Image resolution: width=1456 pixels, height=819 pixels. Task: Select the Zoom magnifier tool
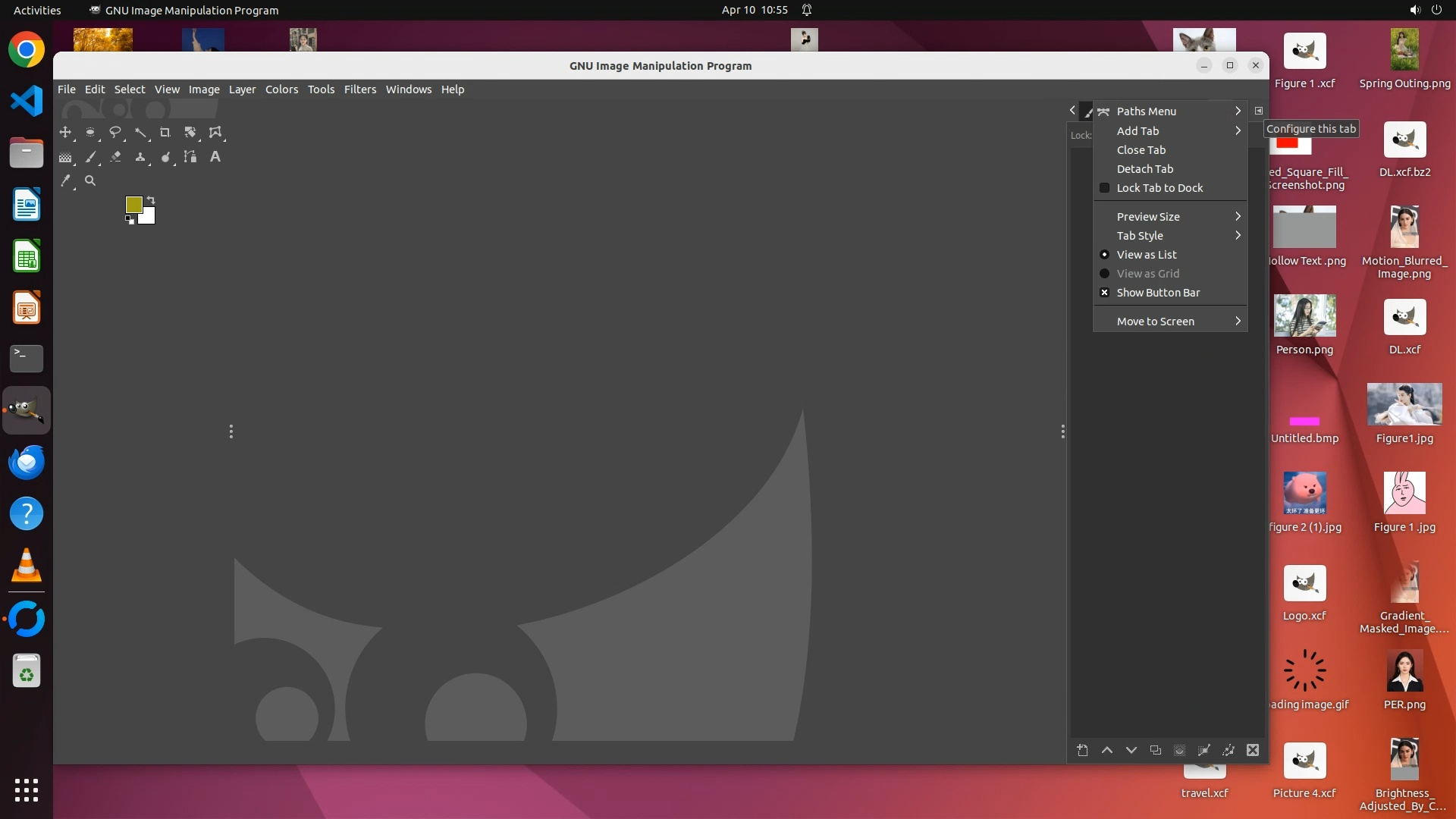coord(90,181)
